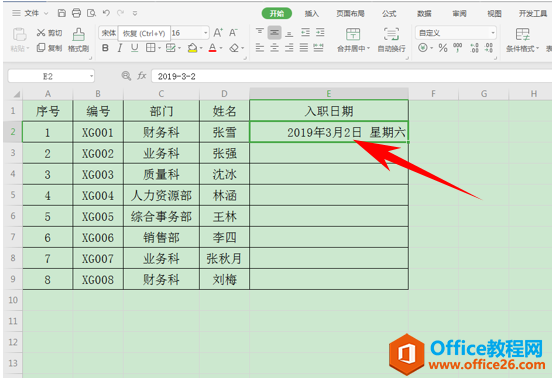552x382 pixels.
Task: Apply the red font color
Action: coord(212,48)
